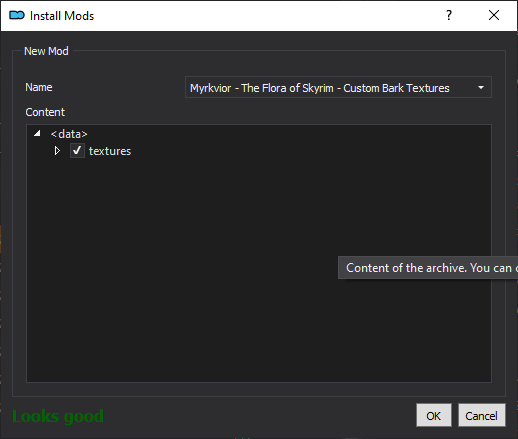The height and width of the screenshot is (439, 518).
Task: Select the <data> root entry
Action: point(69,134)
